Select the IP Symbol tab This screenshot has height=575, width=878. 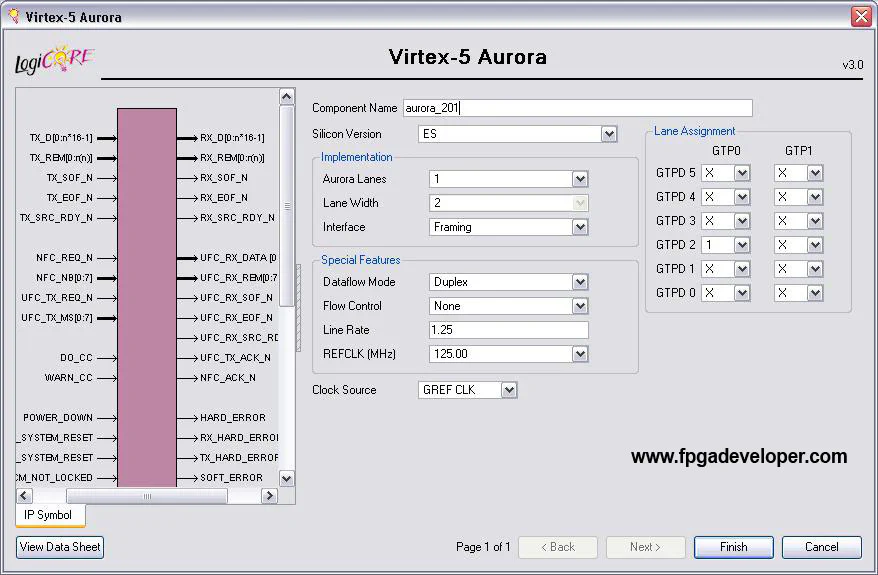(x=48, y=515)
